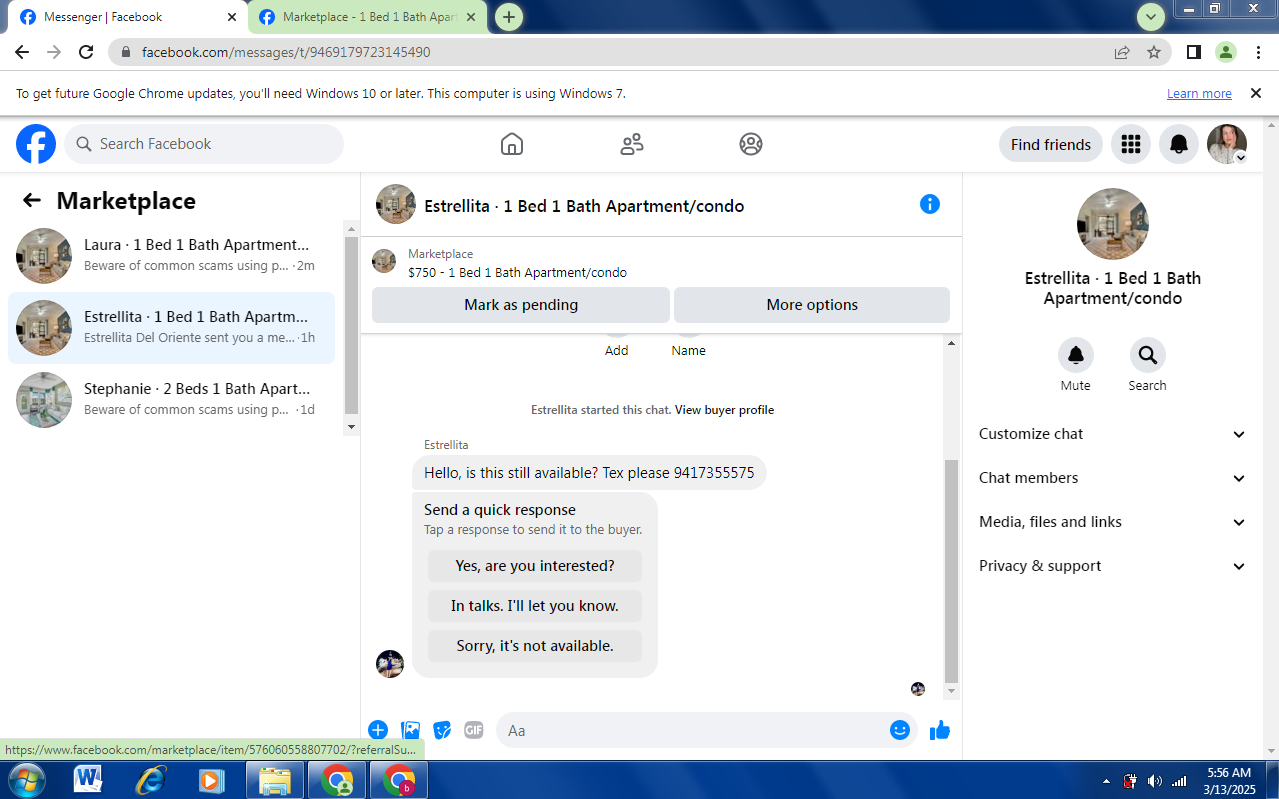Click the conversation list scrollbar
The width and height of the screenshot is (1279, 799).
tap(351, 325)
